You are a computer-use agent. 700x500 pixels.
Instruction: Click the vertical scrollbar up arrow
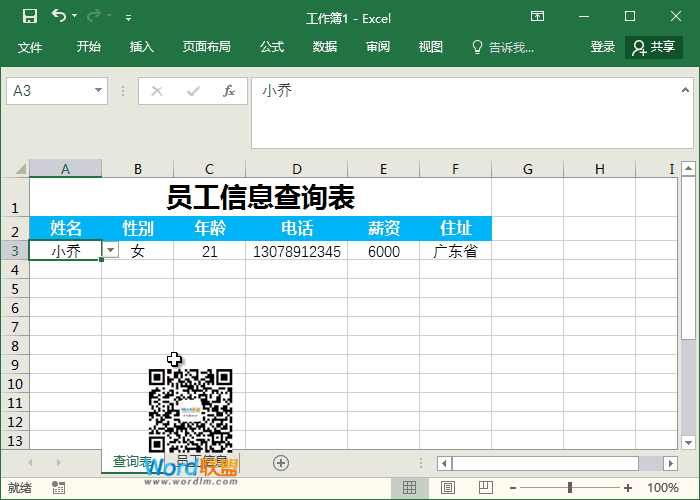tap(688, 169)
